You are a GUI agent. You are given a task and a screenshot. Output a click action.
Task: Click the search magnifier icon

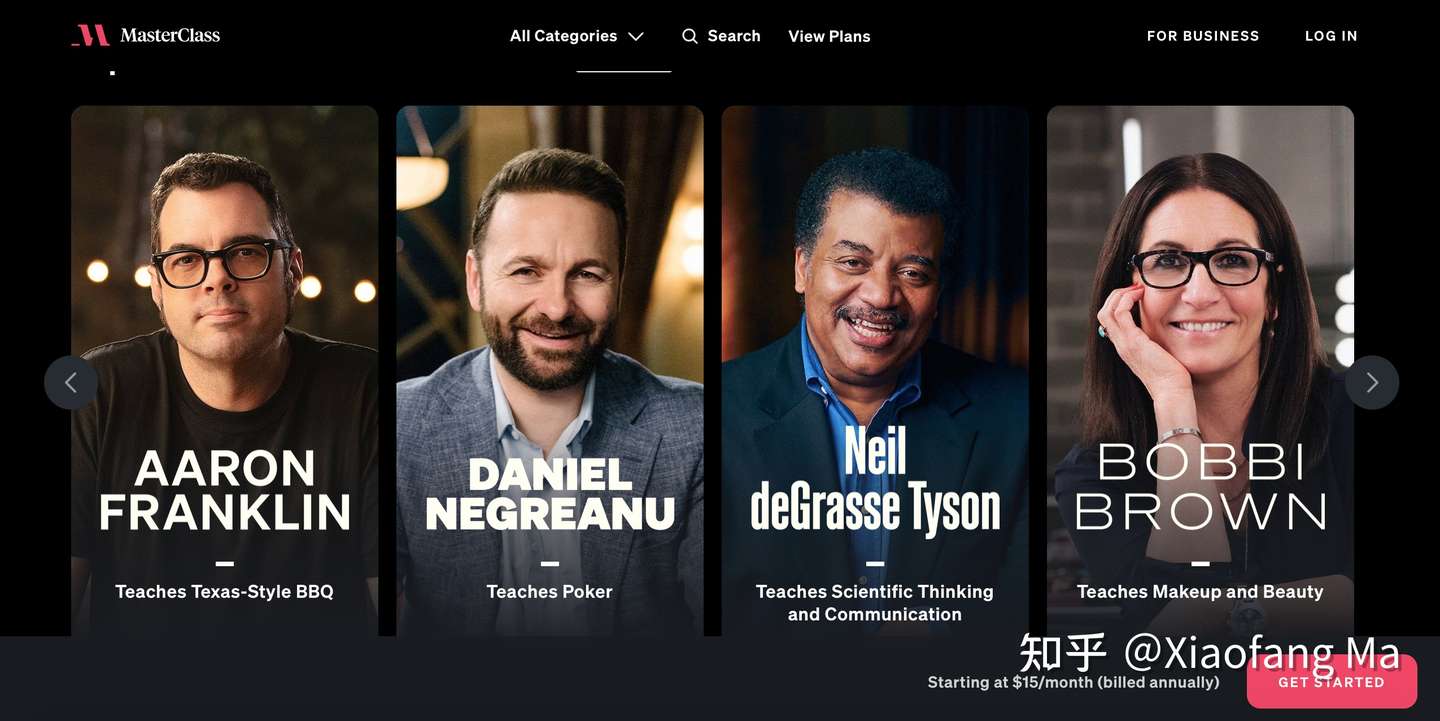[690, 36]
